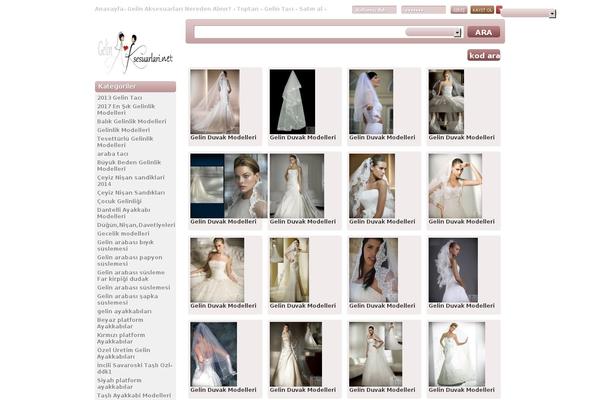The width and height of the screenshot is (600, 400).
Task: Select Gelin arabası bıyık süslemesi
Action: (x=125, y=245)
